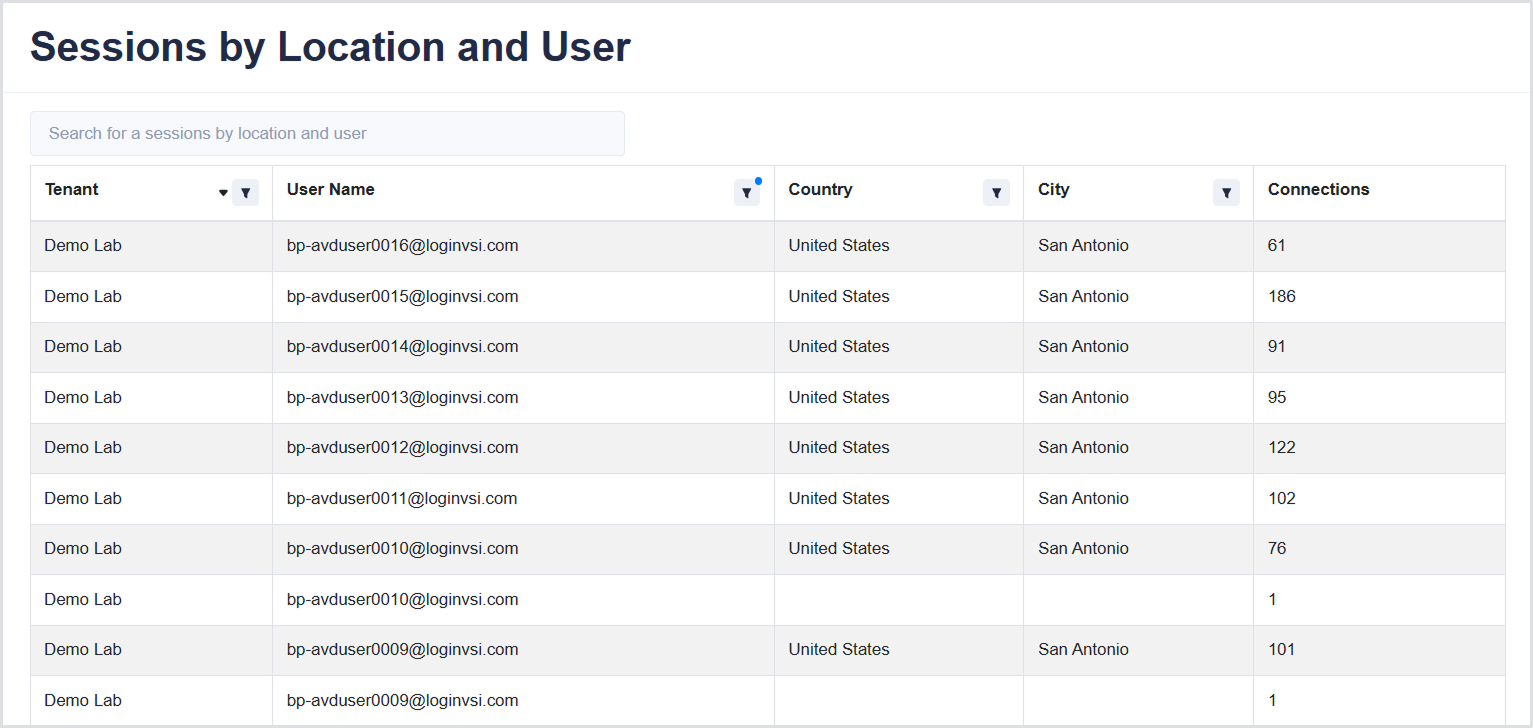Click United States in the avduser0011 row

point(838,498)
